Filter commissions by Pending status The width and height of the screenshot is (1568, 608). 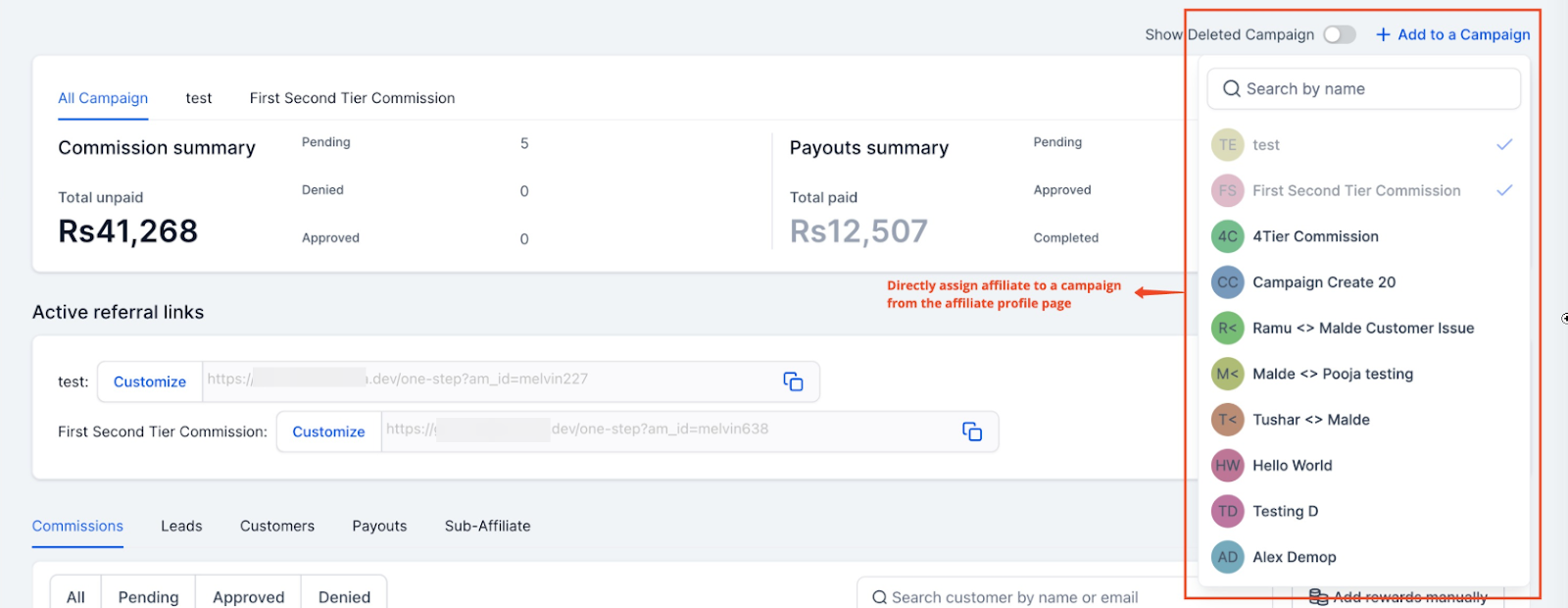pos(148,596)
